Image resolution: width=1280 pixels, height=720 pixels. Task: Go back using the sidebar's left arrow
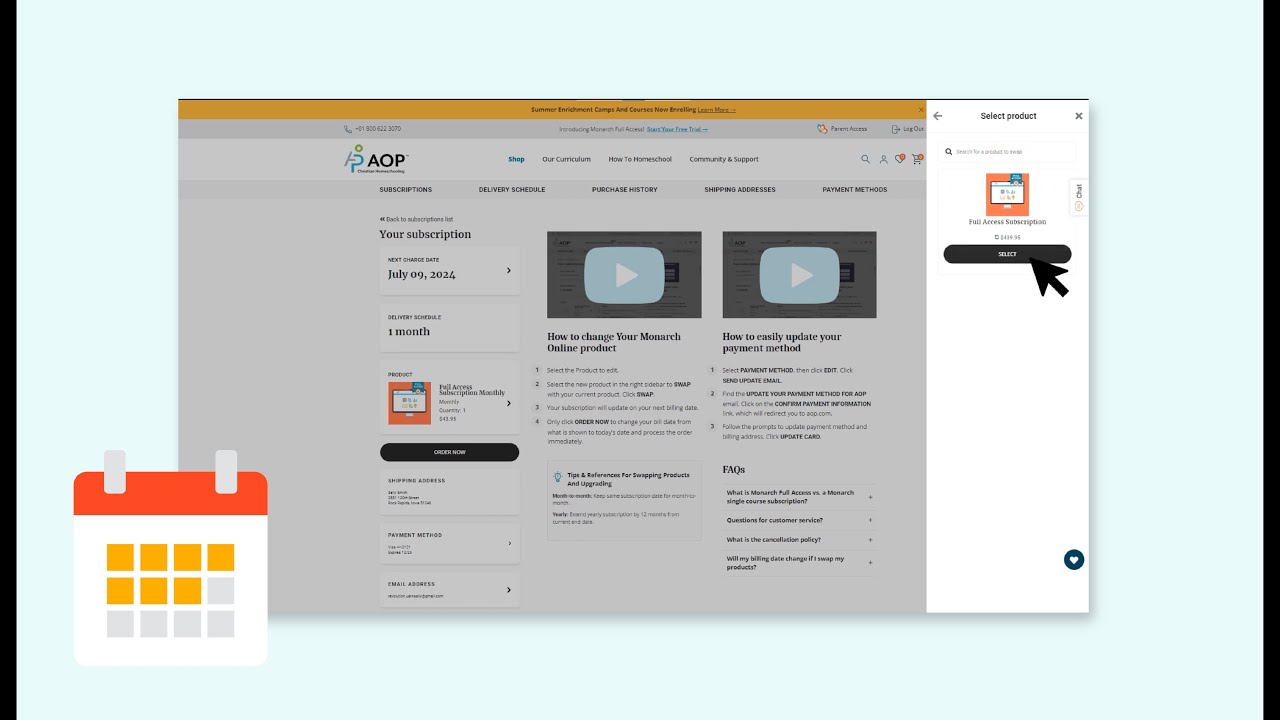(x=938, y=116)
